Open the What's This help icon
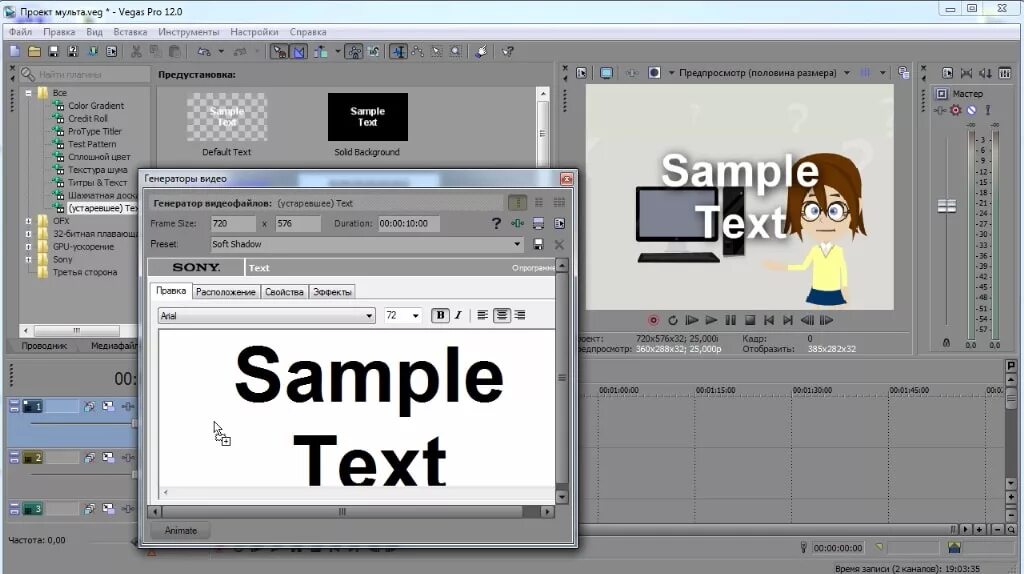Image resolution: width=1024 pixels, height=574 pixels. click(507, 51)
